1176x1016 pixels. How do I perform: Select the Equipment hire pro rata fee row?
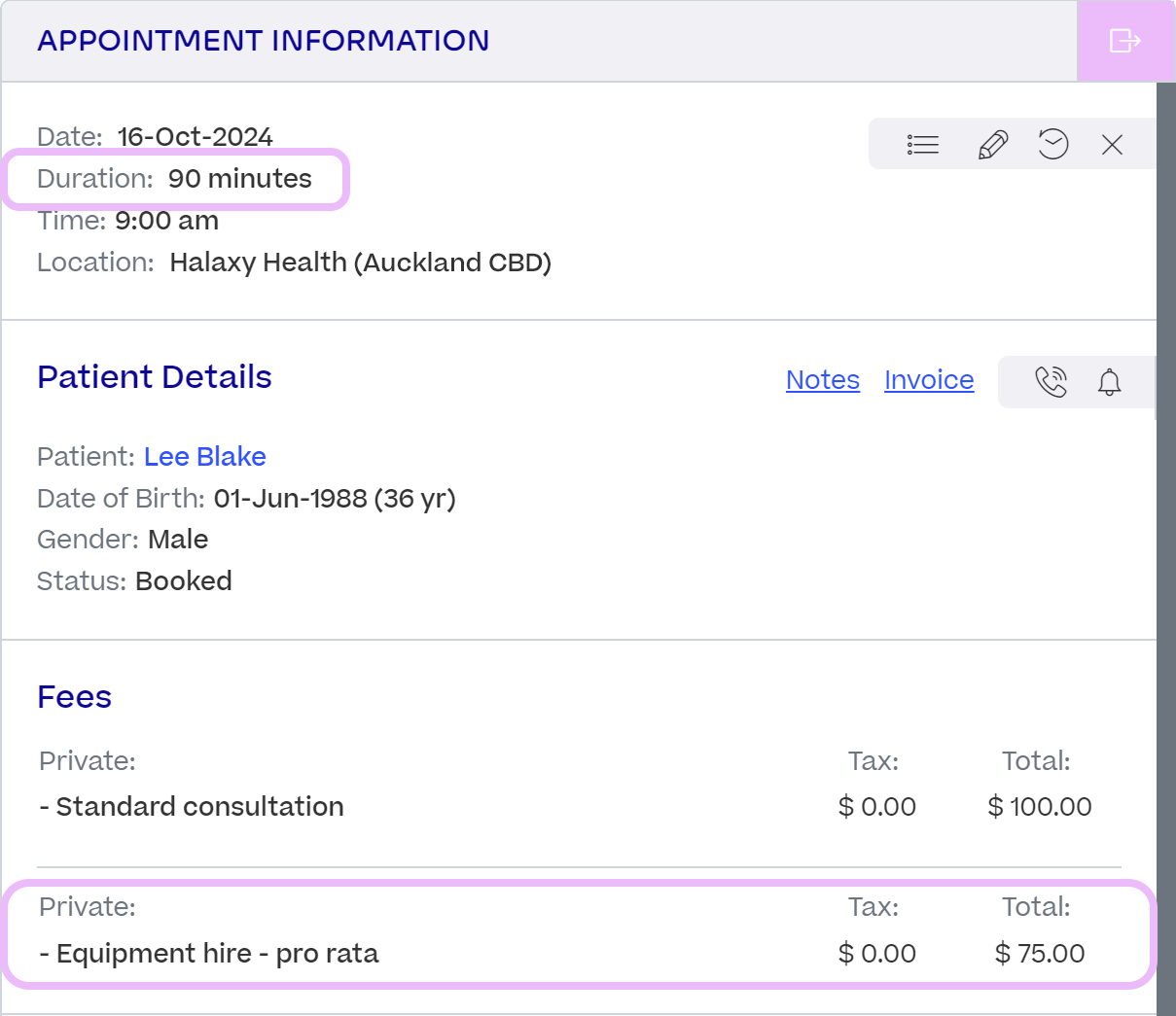point(580,933)
